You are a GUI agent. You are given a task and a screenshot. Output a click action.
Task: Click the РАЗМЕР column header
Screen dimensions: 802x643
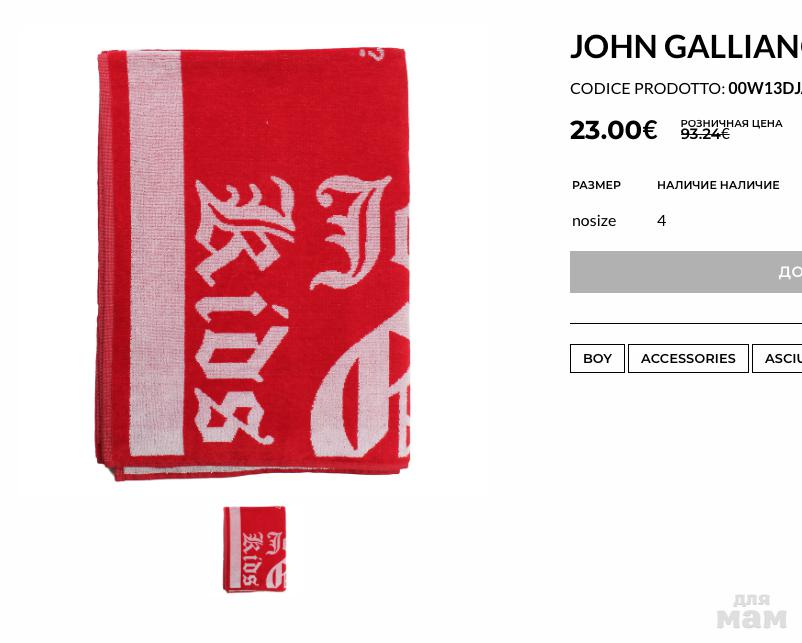point(596,185)
